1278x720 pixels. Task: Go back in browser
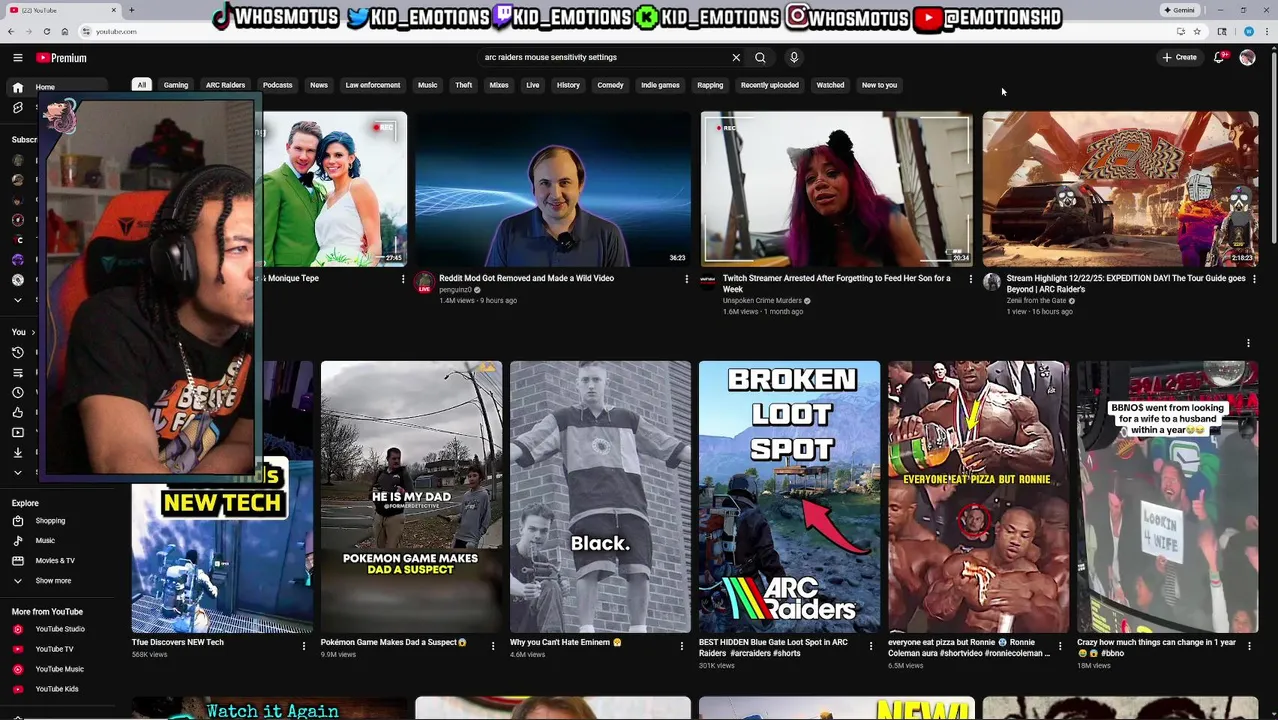click(11, 32)
